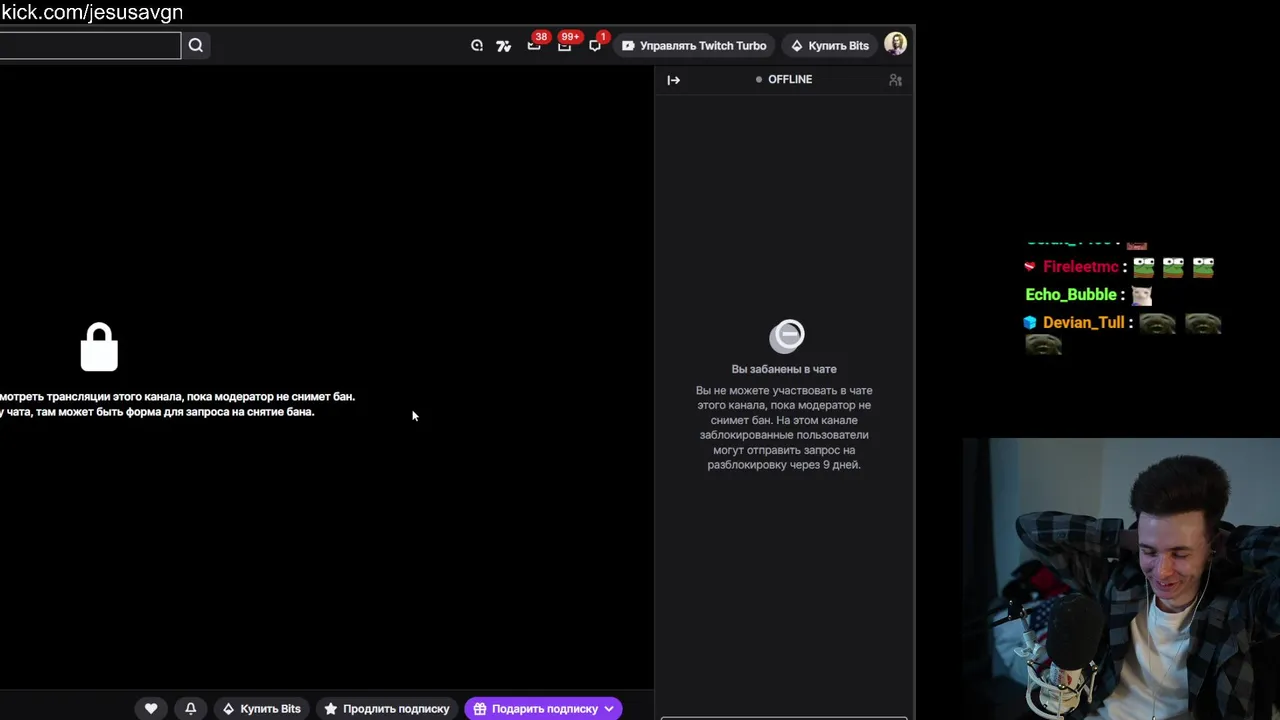Click Echo_Bubble username in overlay chat

pos(1071,295)
